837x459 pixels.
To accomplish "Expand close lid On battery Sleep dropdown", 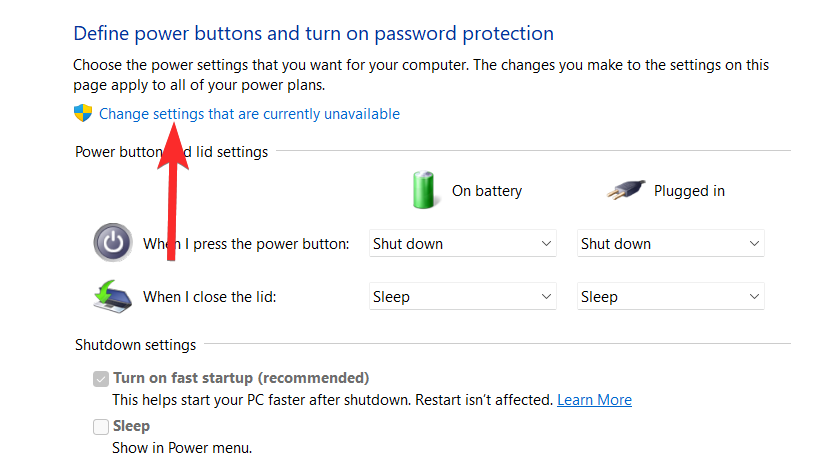I will coord(463,296).
